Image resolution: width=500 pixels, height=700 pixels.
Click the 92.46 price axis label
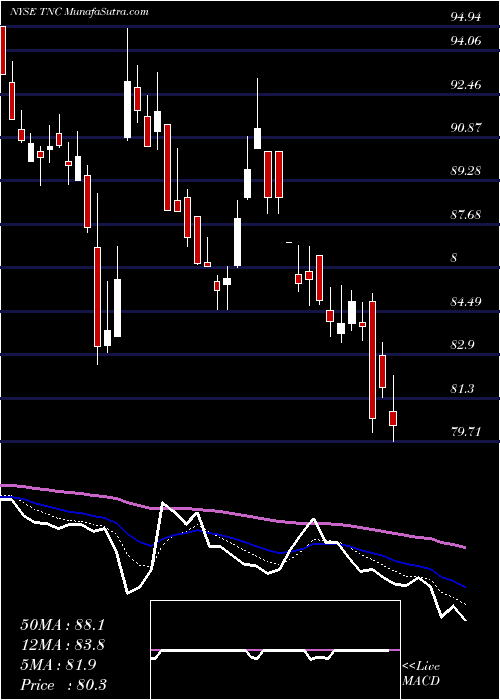[x=466, y=84]
